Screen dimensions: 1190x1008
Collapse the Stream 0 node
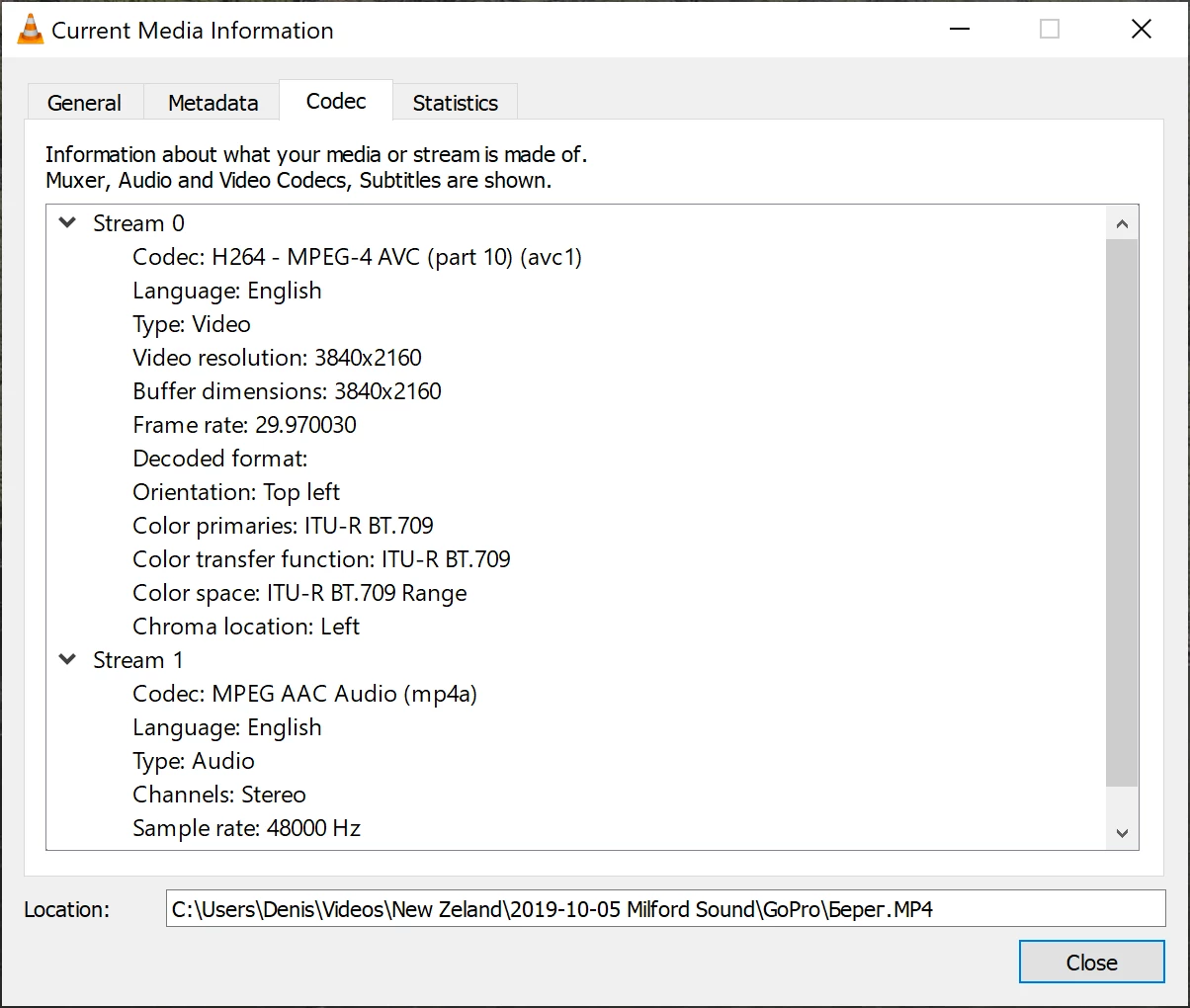68,223
